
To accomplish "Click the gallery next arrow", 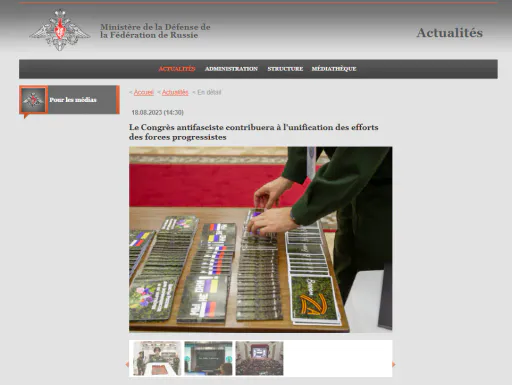I will [394, 364].
